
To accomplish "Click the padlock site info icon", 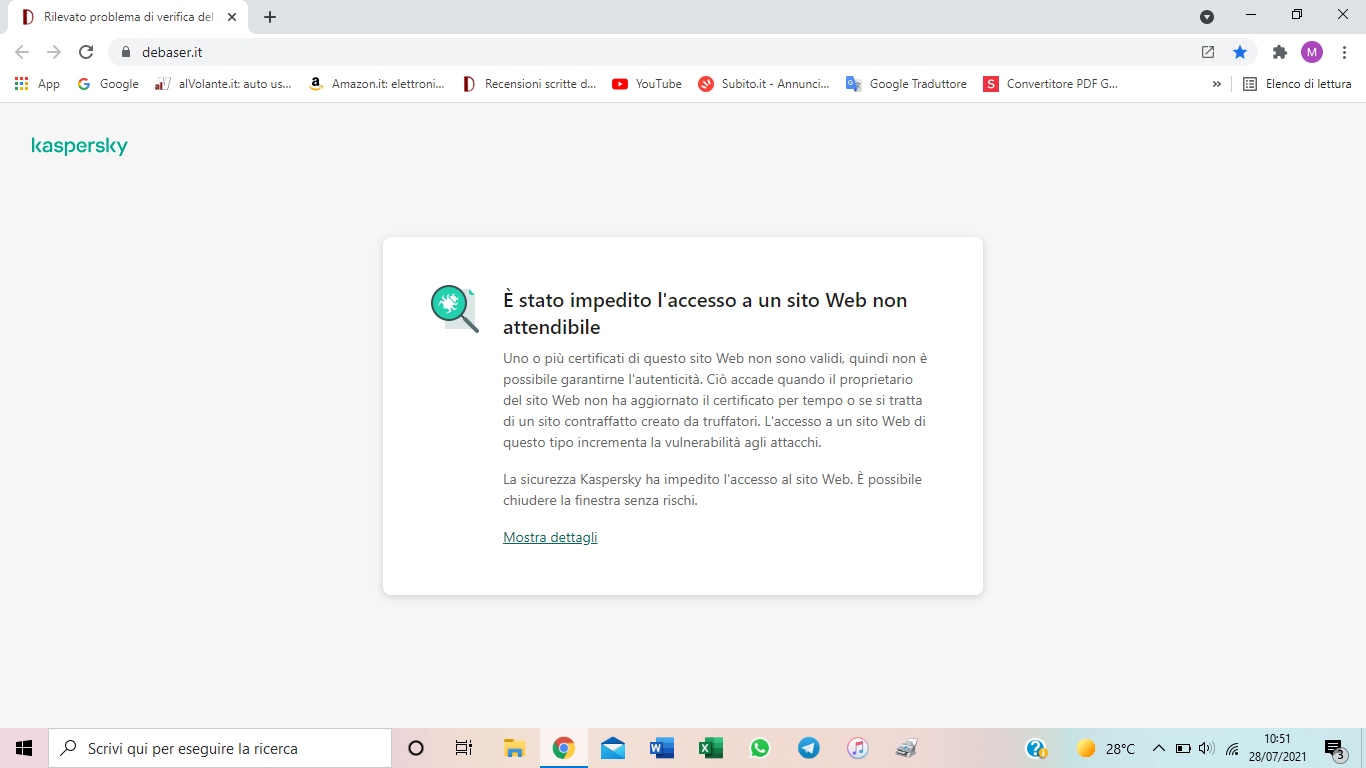I will (x=126, y=52).
